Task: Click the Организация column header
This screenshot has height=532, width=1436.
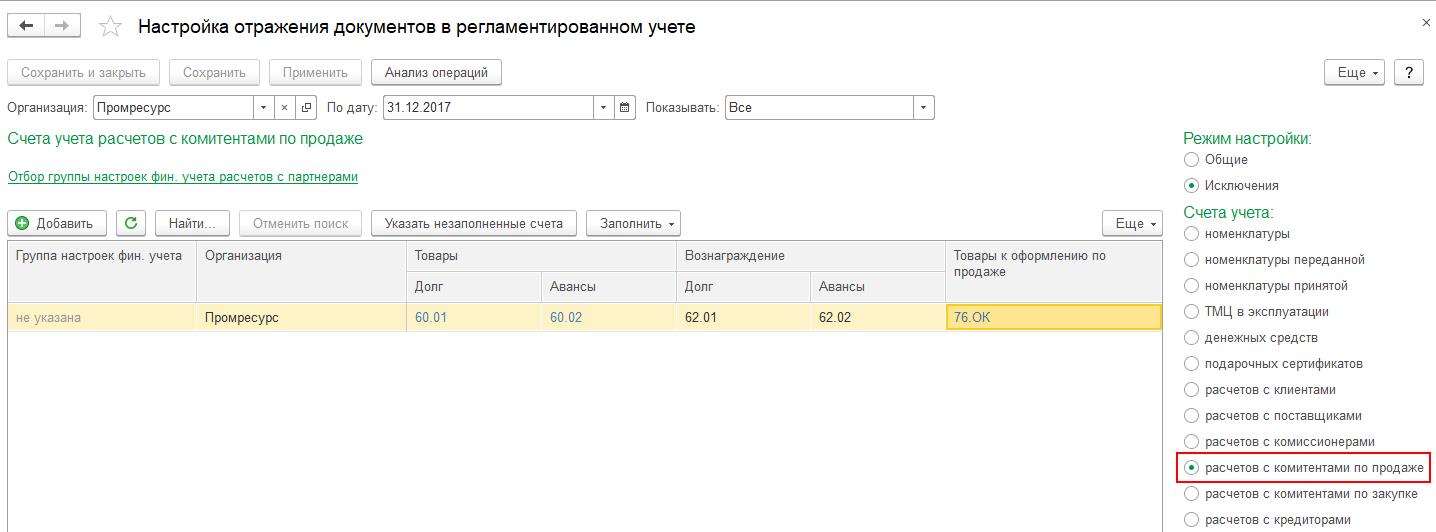Action: (302, 271)
